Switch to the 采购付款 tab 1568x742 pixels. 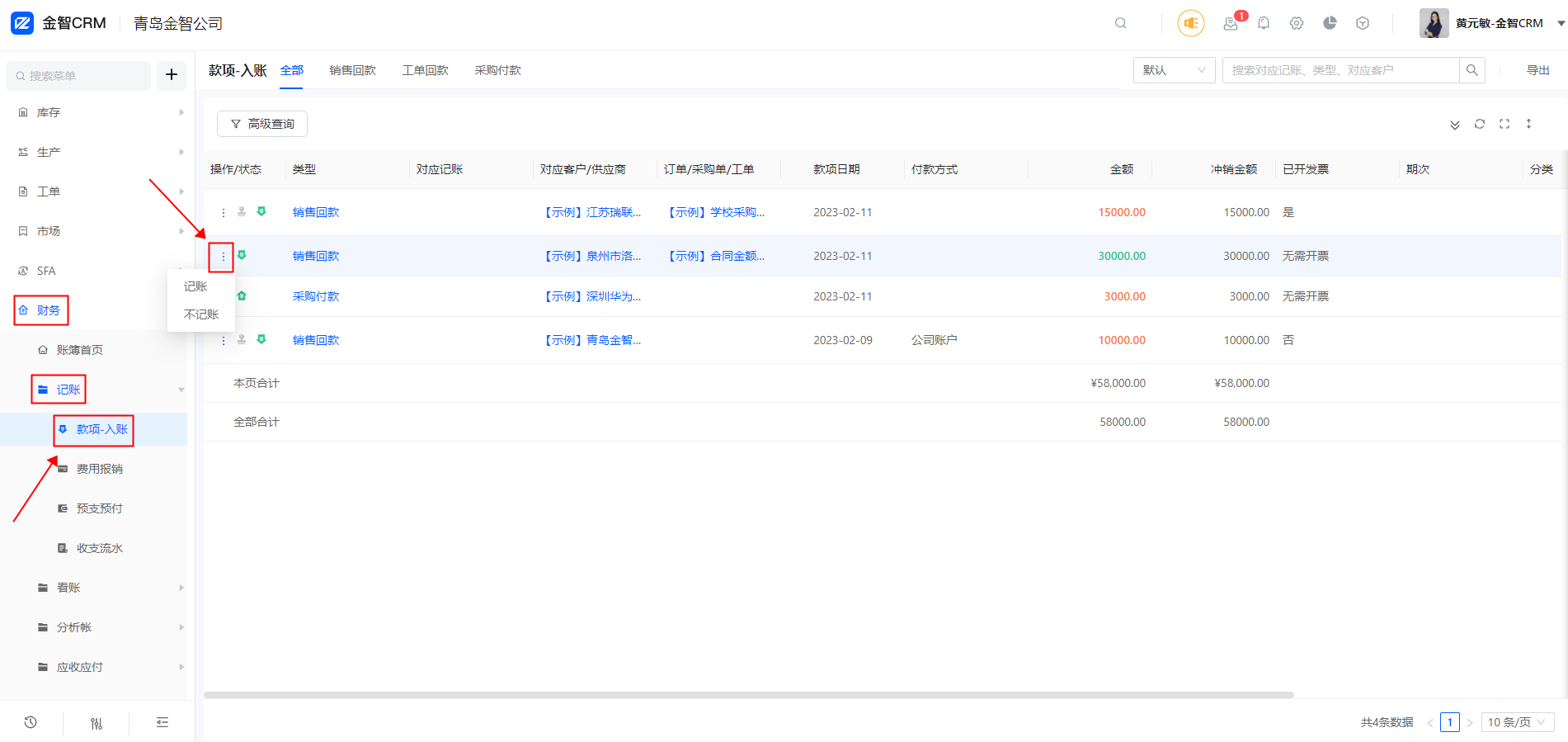click(497, 70)
